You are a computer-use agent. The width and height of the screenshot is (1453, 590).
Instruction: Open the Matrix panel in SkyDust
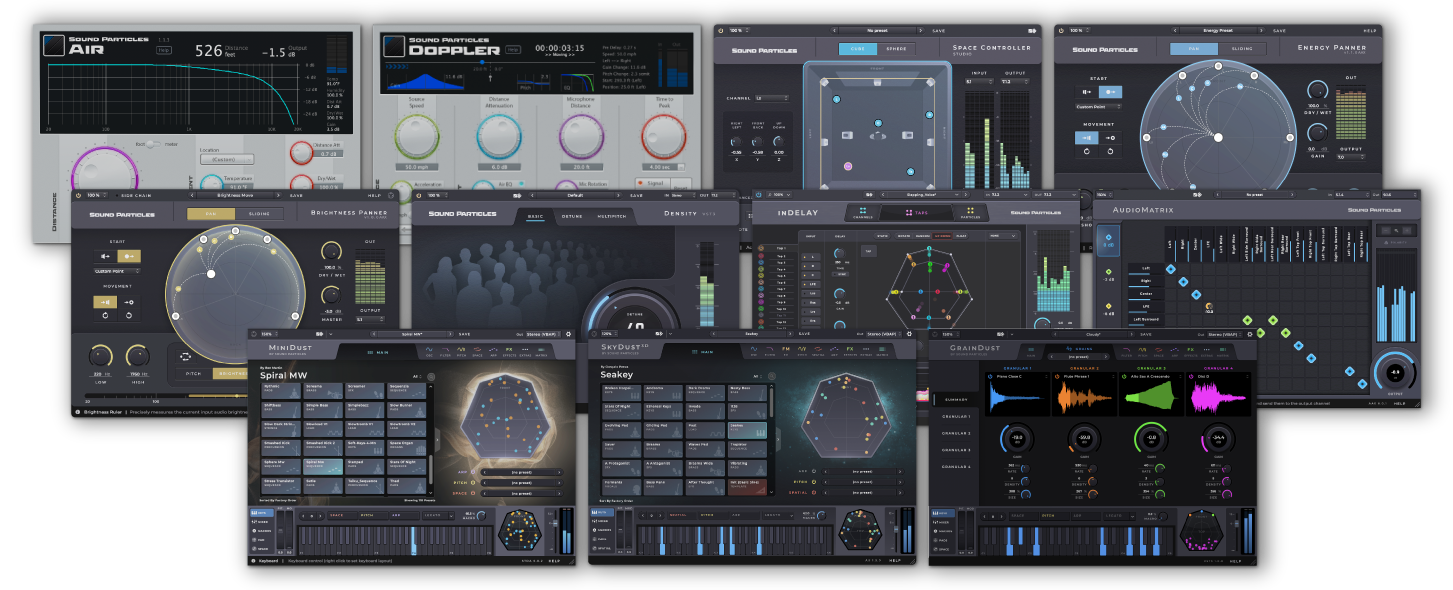[x=882, y=350]
